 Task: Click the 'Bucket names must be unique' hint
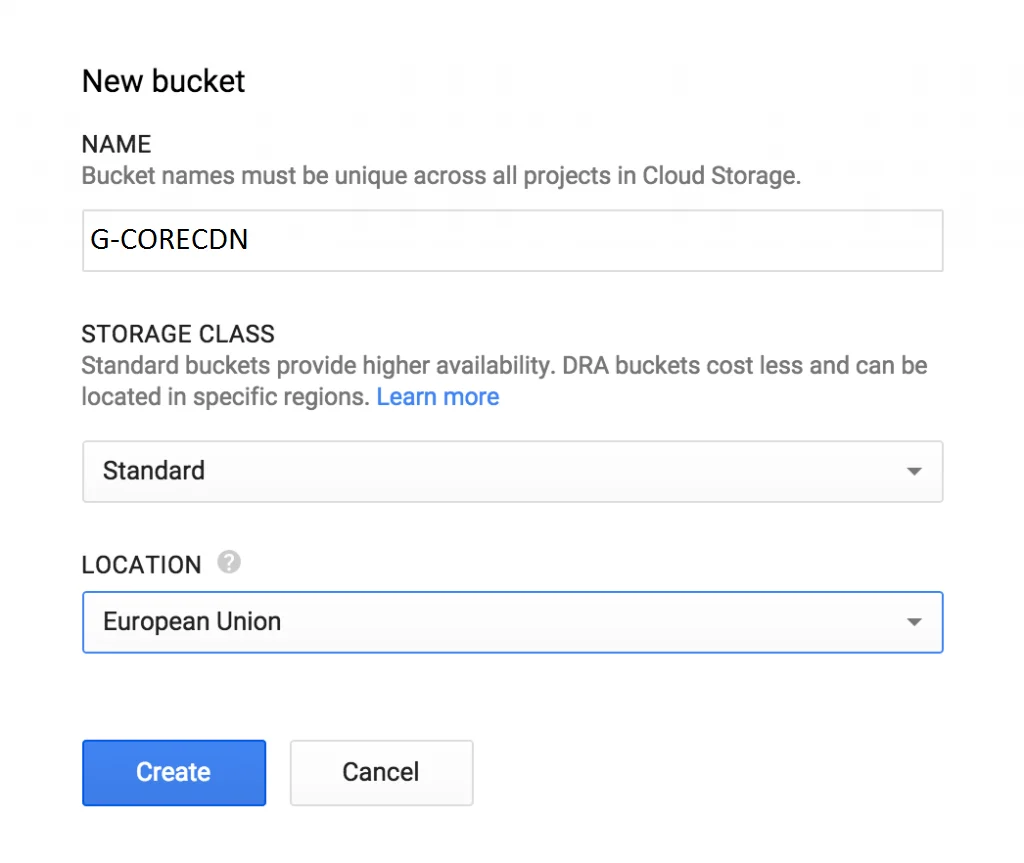point(441,176)
